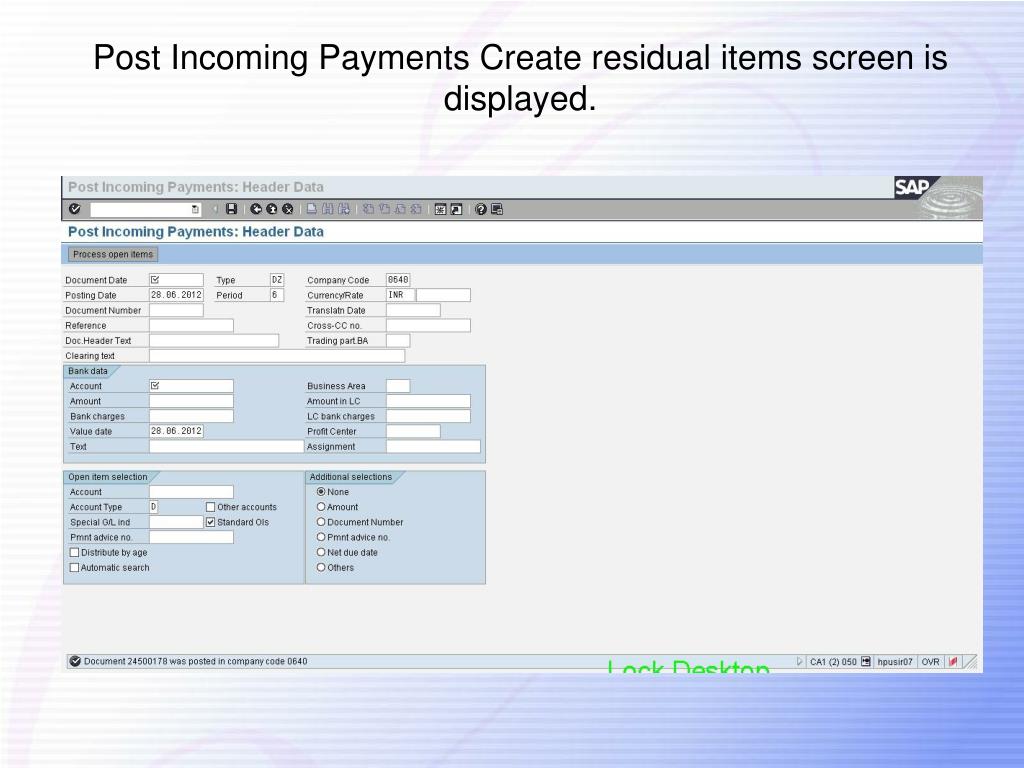
Task: Click the Account Type field showing D
Action: [x=153, y=507]
